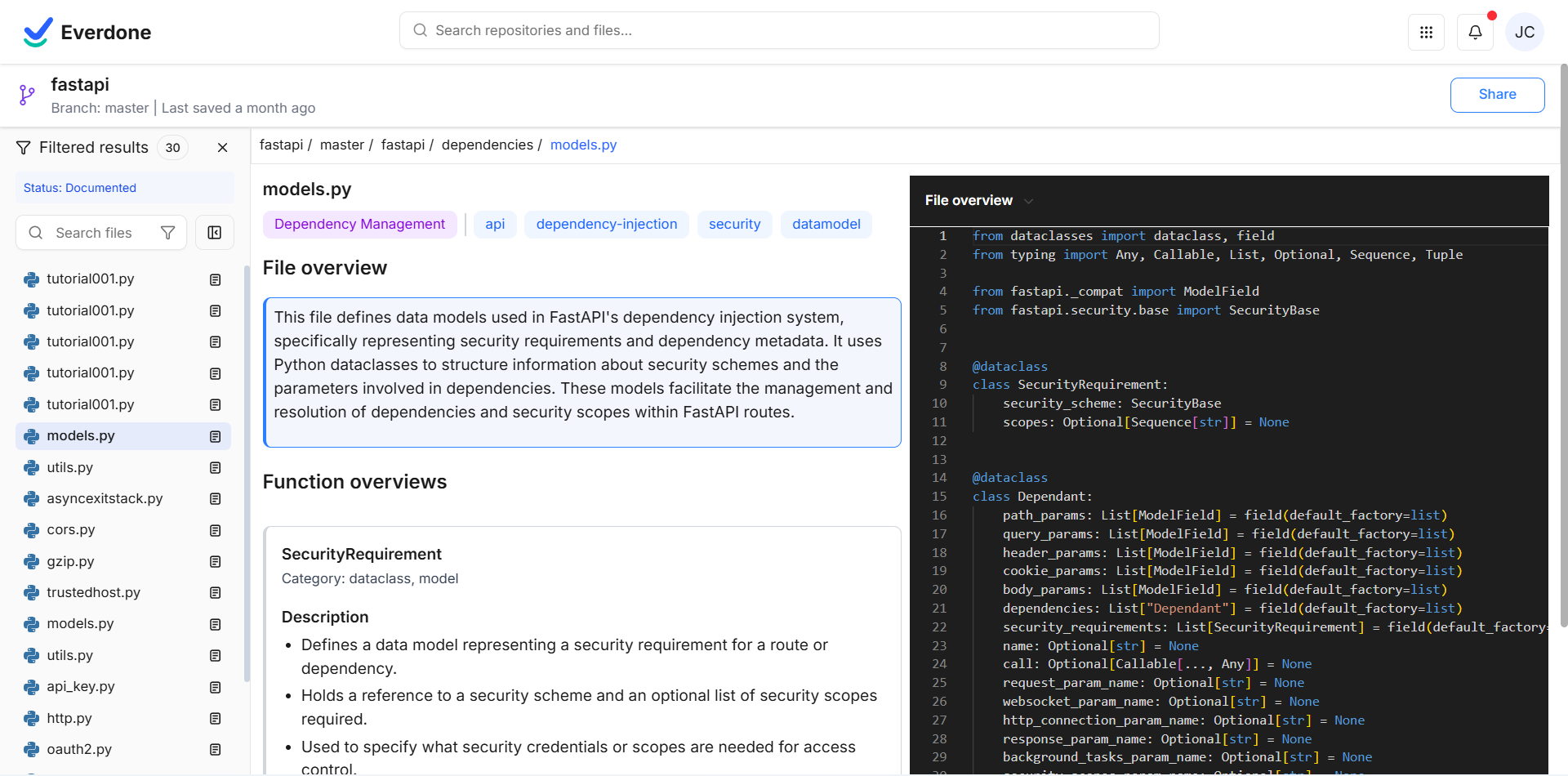Open the JC user avatar menu
Image resolution: width=1568 pixels, height=776 pixels.
coord(1524,33)
